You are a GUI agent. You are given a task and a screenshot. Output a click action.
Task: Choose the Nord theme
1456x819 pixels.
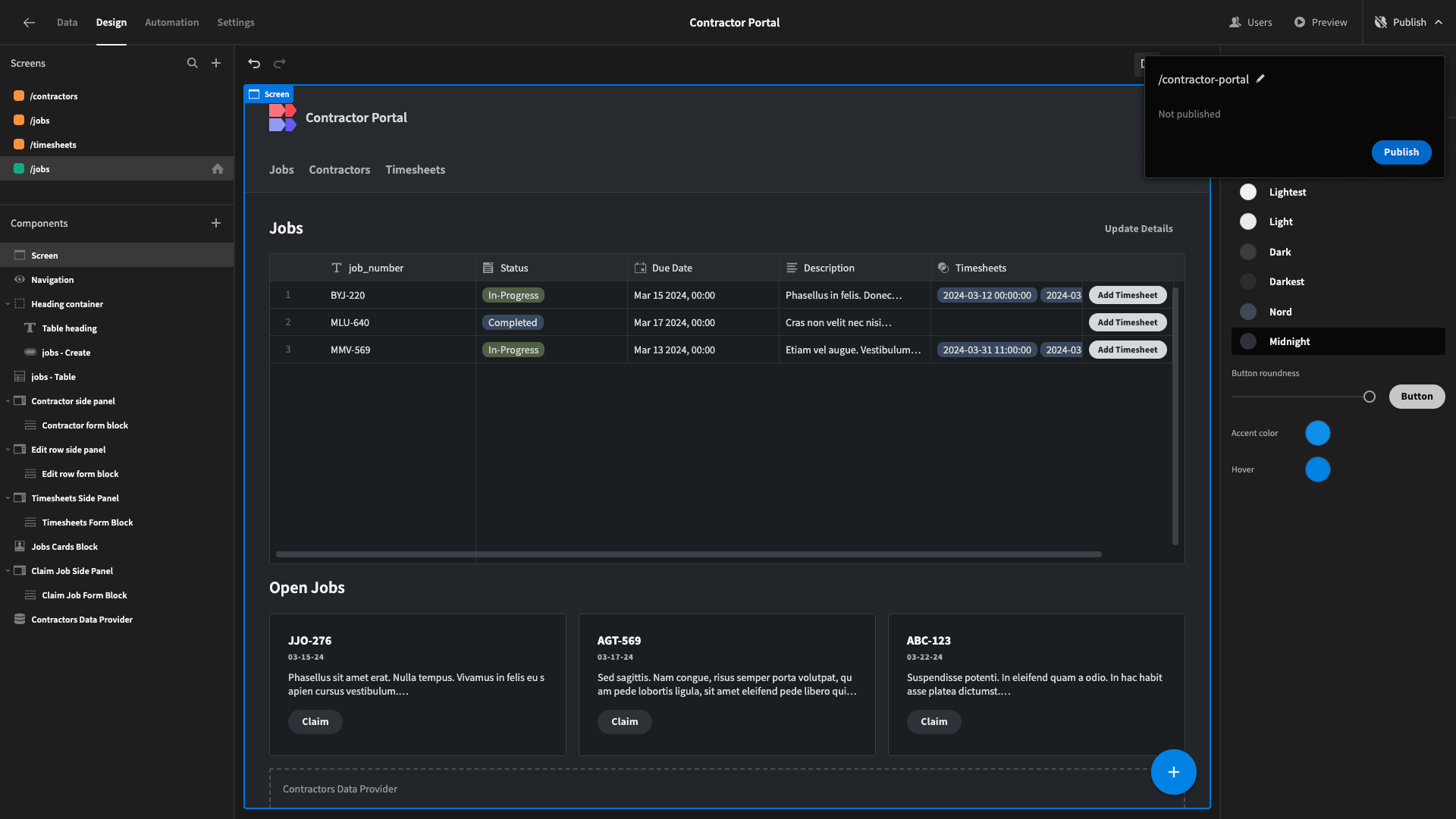[x=1338, y=312]
